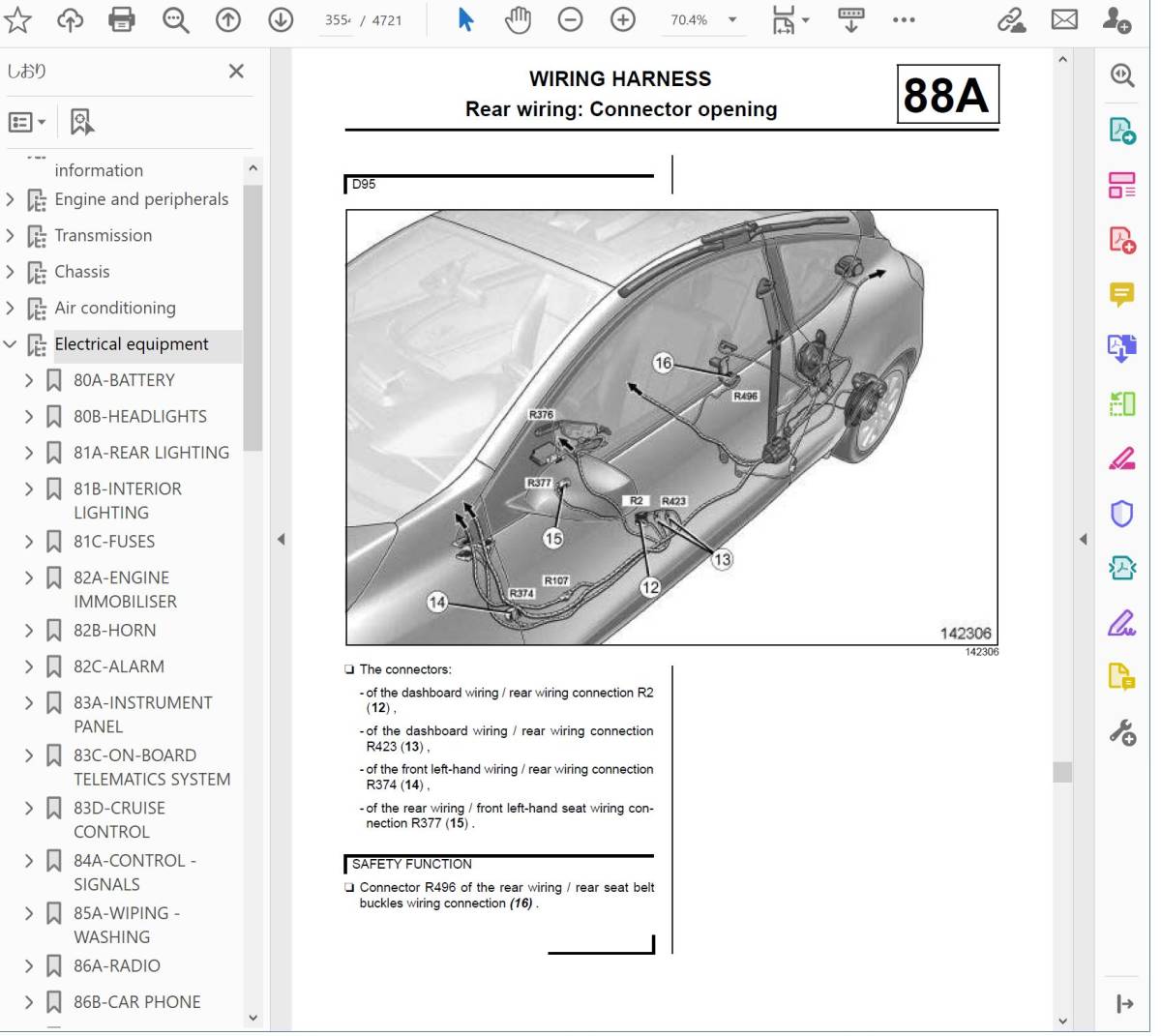Open the Create PDF tool
Image resolution: width=1161 pixels, height=1036 pixels.
point(1121,239)
